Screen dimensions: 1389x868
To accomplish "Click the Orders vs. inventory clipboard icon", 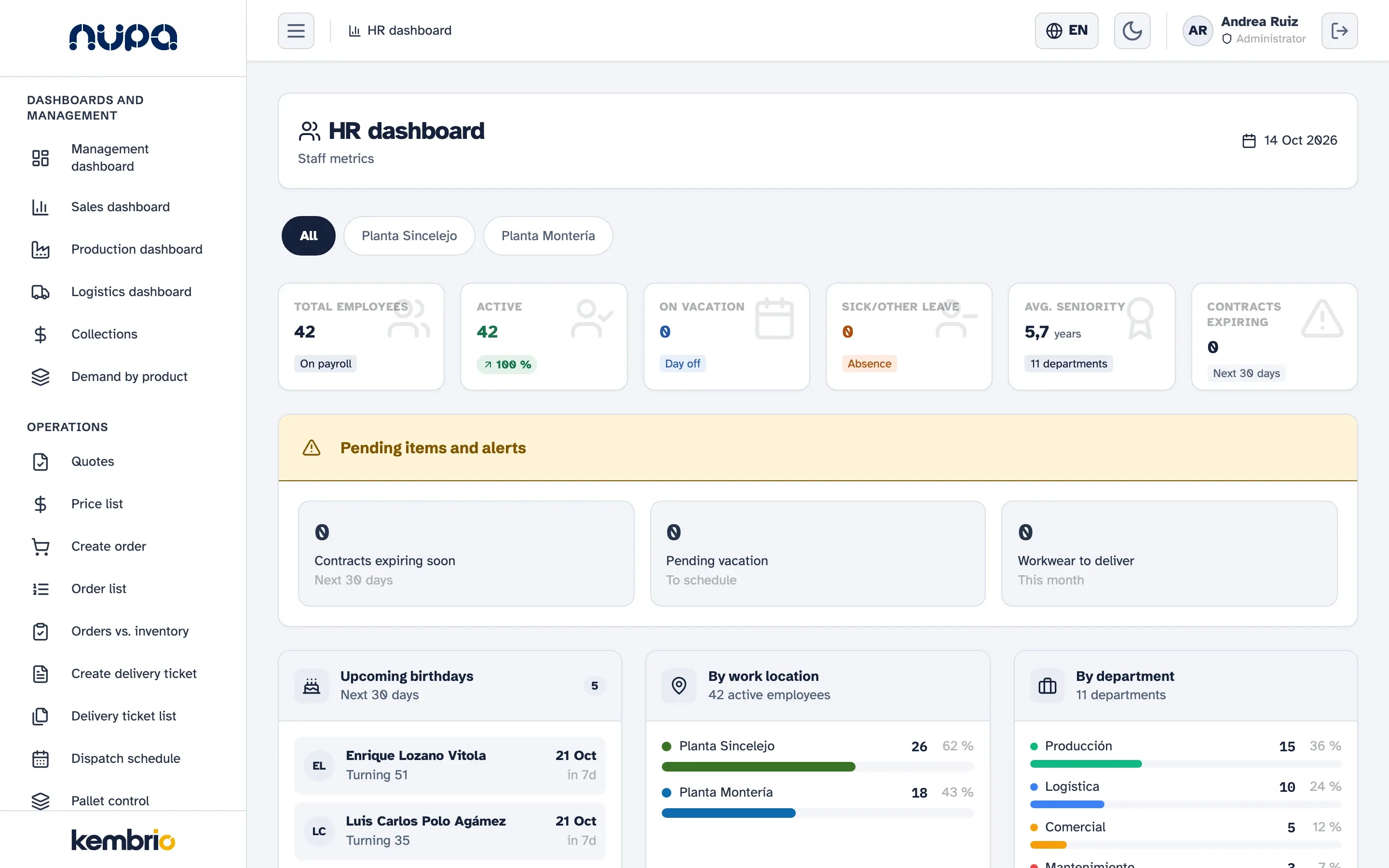I will pos(40,632).
